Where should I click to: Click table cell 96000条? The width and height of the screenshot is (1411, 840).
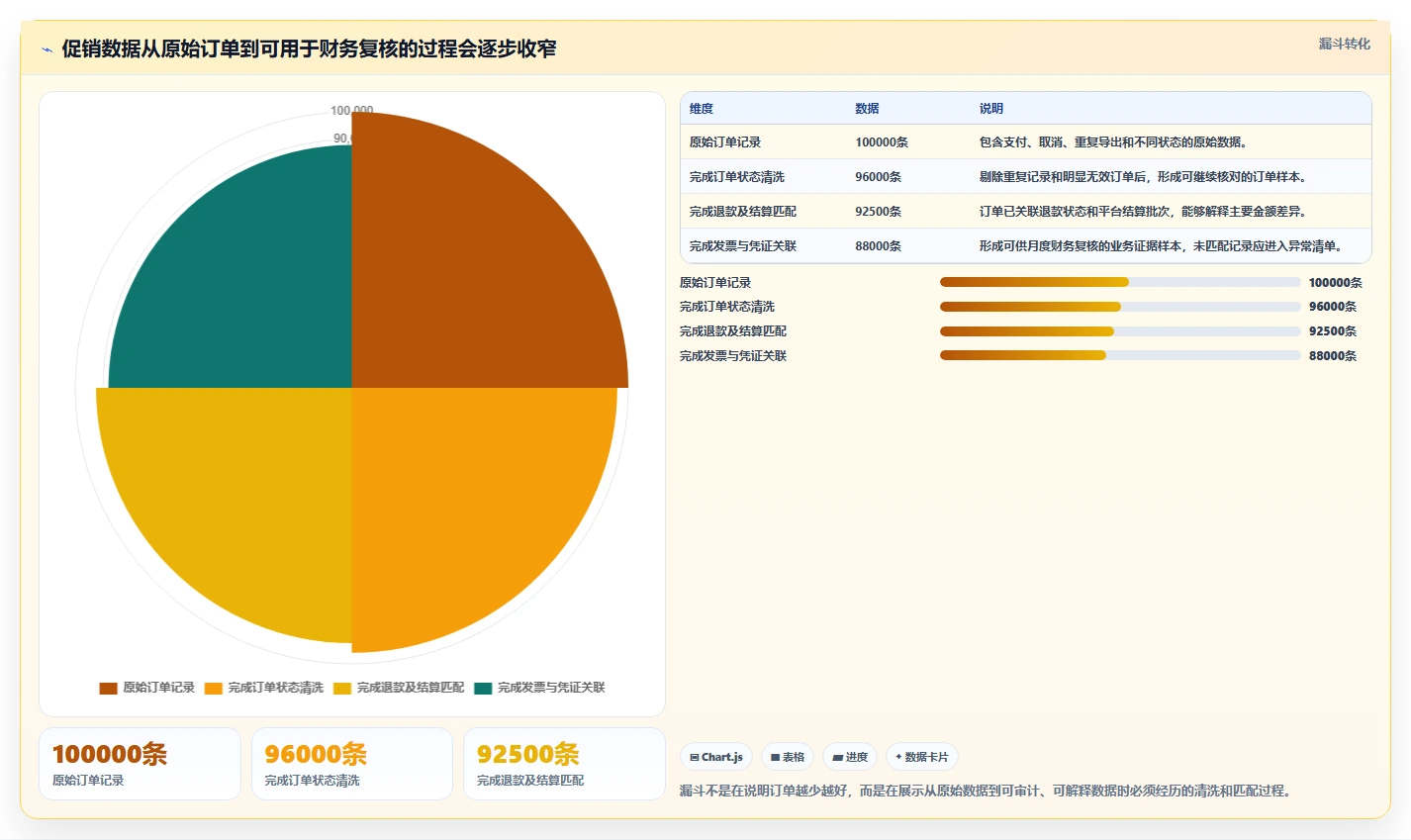pos(878,177)
